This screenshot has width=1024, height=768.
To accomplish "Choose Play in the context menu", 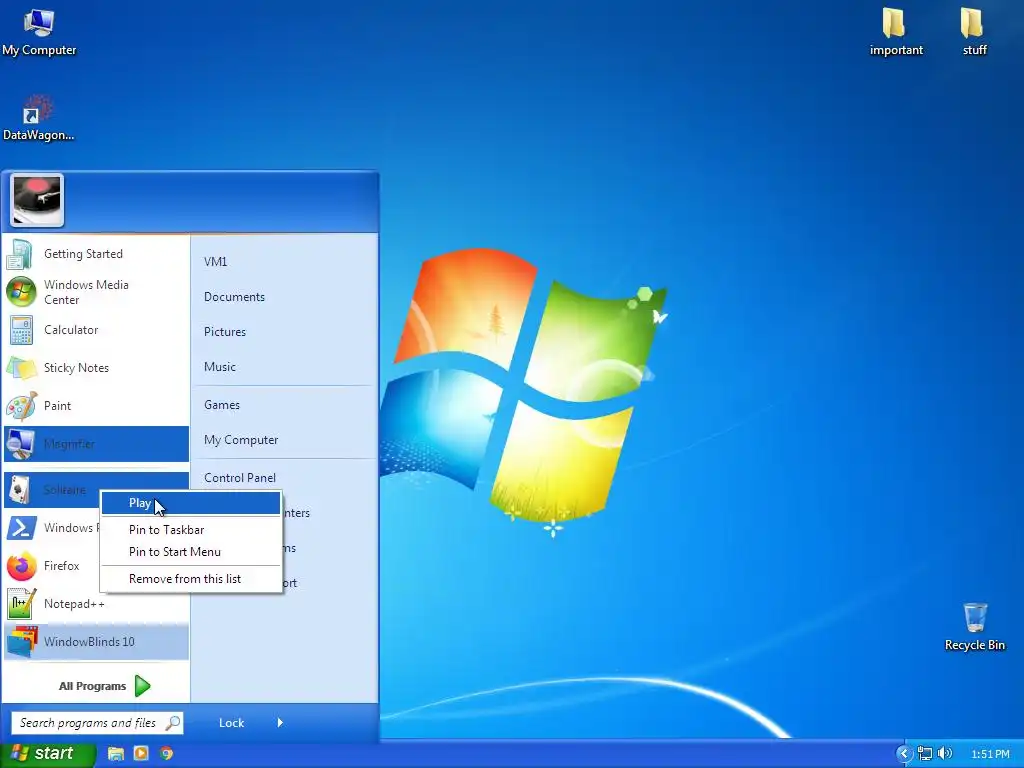I will (191, 503).
